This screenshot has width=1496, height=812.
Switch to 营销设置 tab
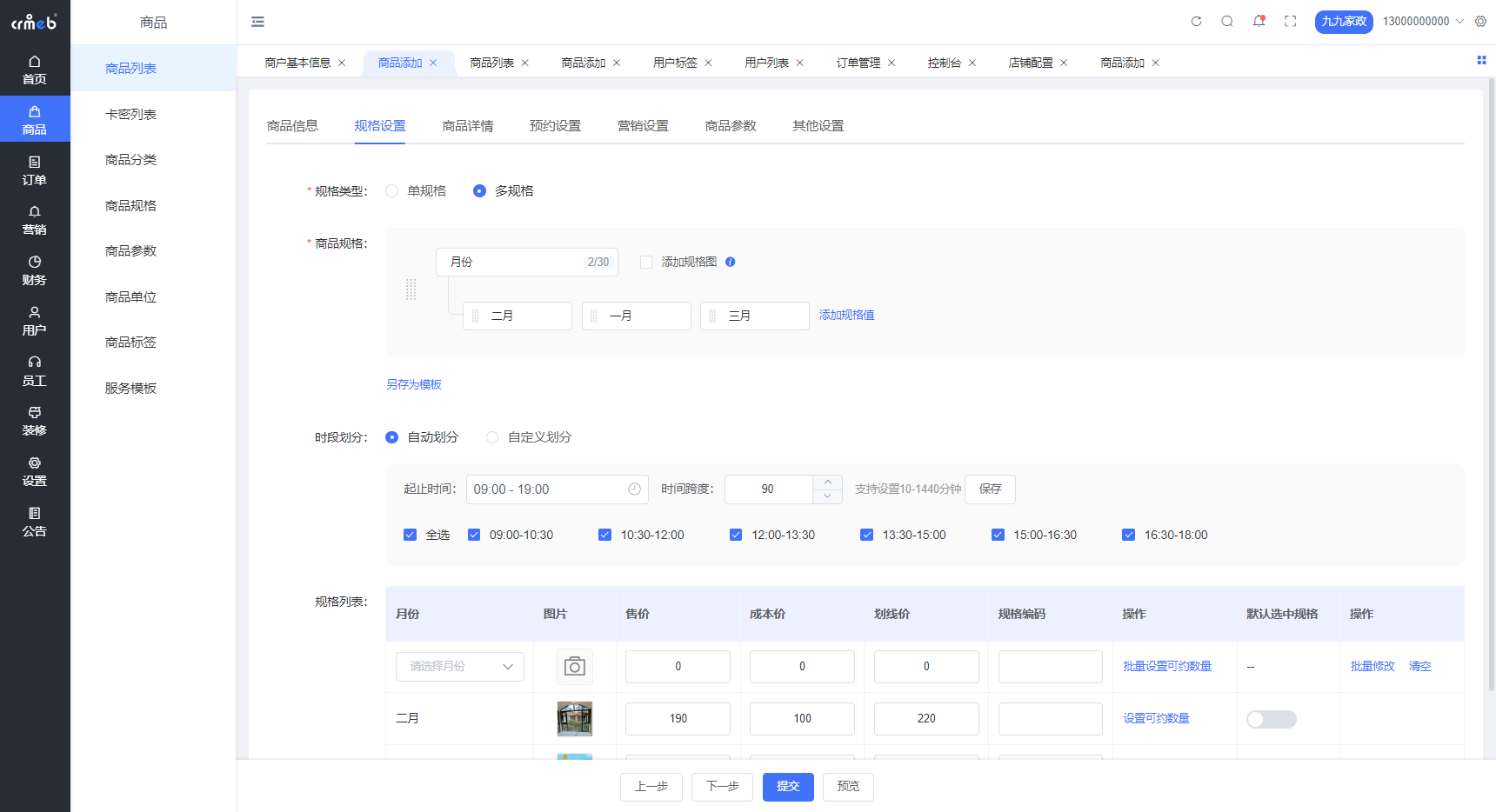tap(643, 126)
